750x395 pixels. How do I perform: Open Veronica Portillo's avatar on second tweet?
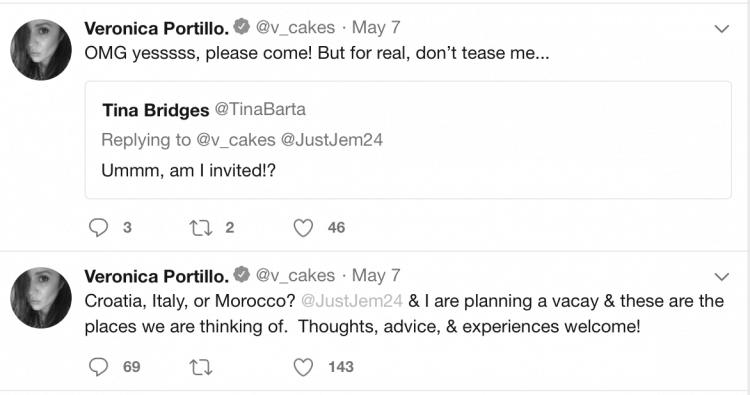pyautogui.click(x=41, y=297)
